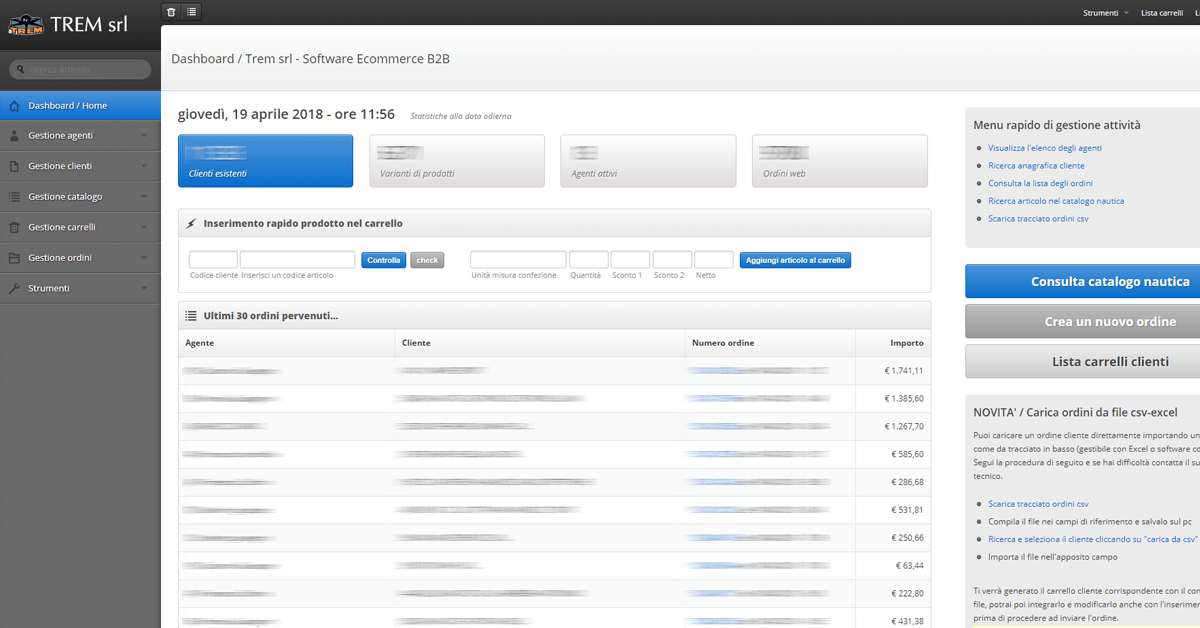This screenshot has height=628, width=1200.
Task: Click the list icon in the top bar
Action: (192, 12)
